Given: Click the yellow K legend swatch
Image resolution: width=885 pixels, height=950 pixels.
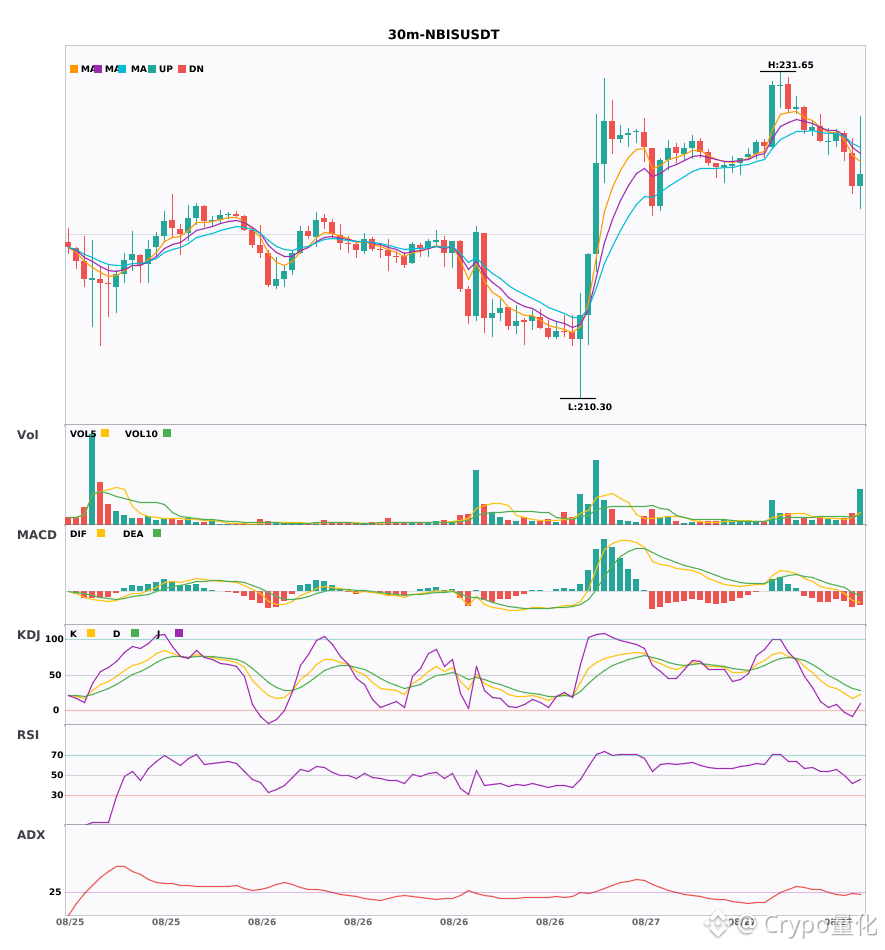Looking at the screenshot, I should click(91, 633).
